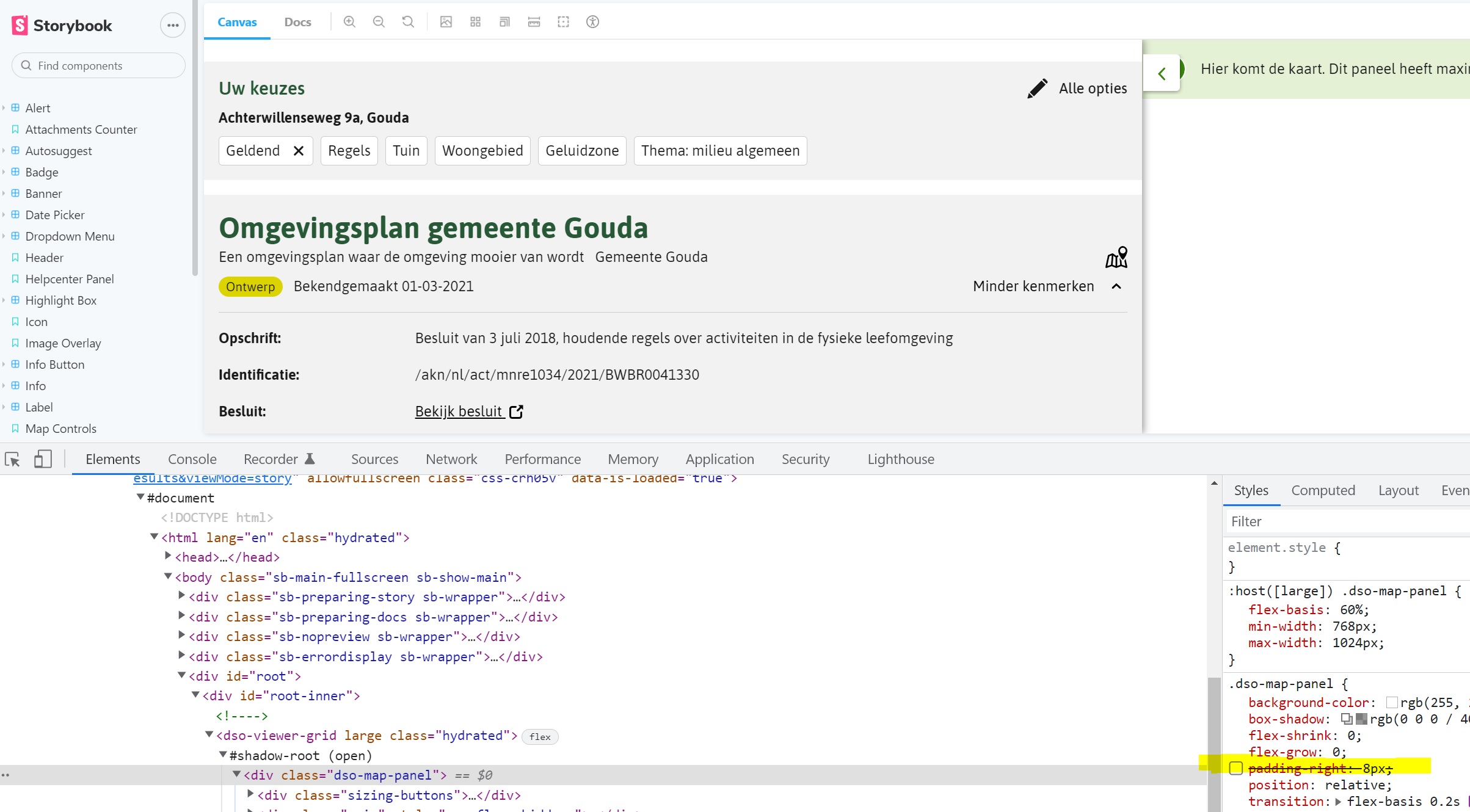
Task: Open the background-color swatch picker
Action: (x=1392, y=703)
